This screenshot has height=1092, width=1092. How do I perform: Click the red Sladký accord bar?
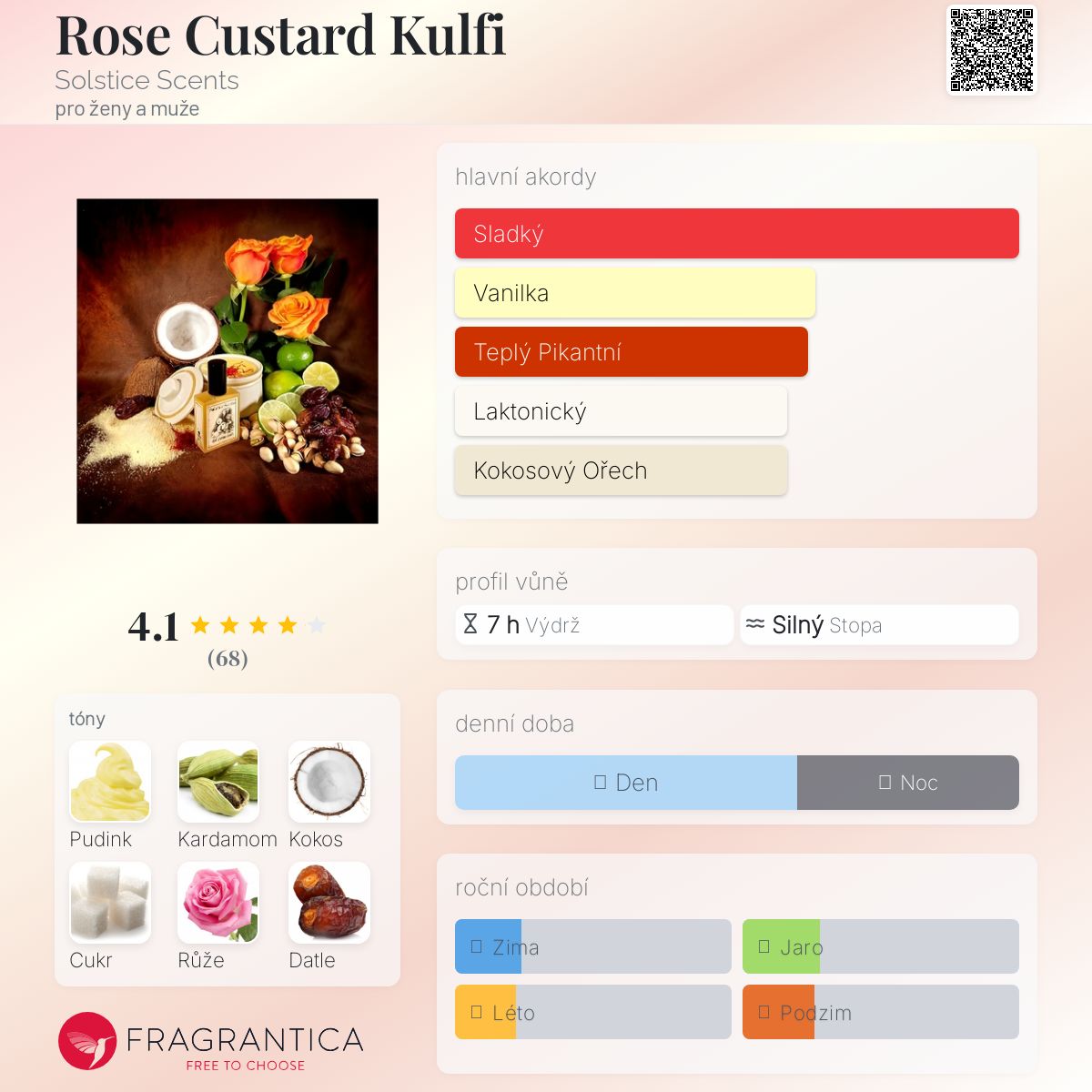pyautogui.click(x=737, y=234)
